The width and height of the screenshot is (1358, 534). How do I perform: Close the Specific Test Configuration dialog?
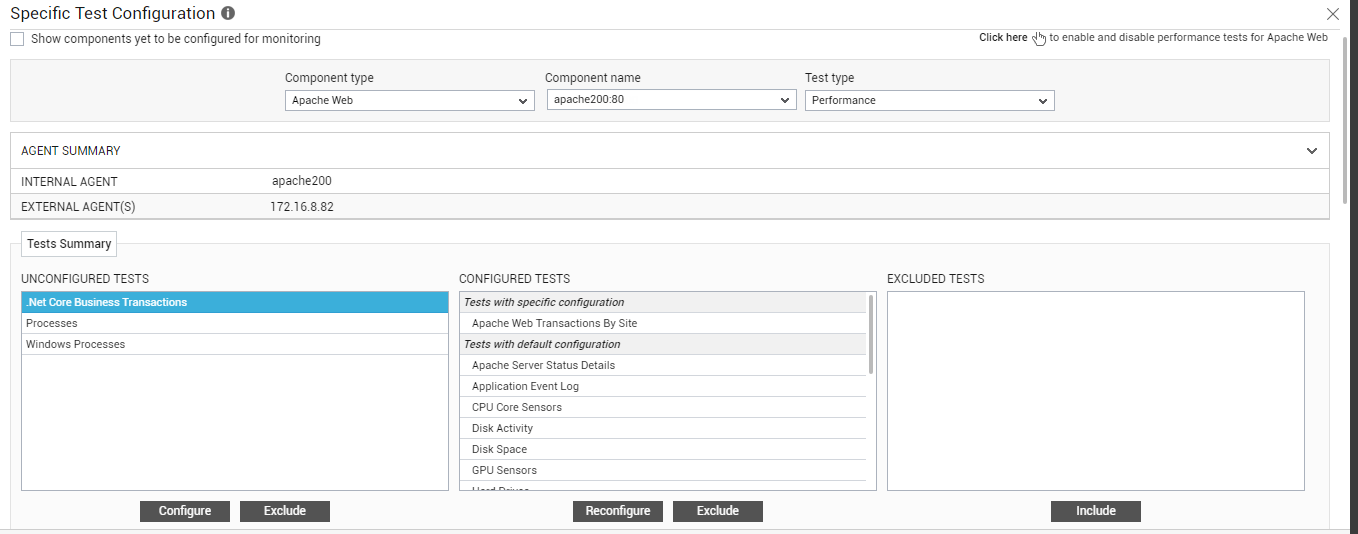coord(1332,14)
